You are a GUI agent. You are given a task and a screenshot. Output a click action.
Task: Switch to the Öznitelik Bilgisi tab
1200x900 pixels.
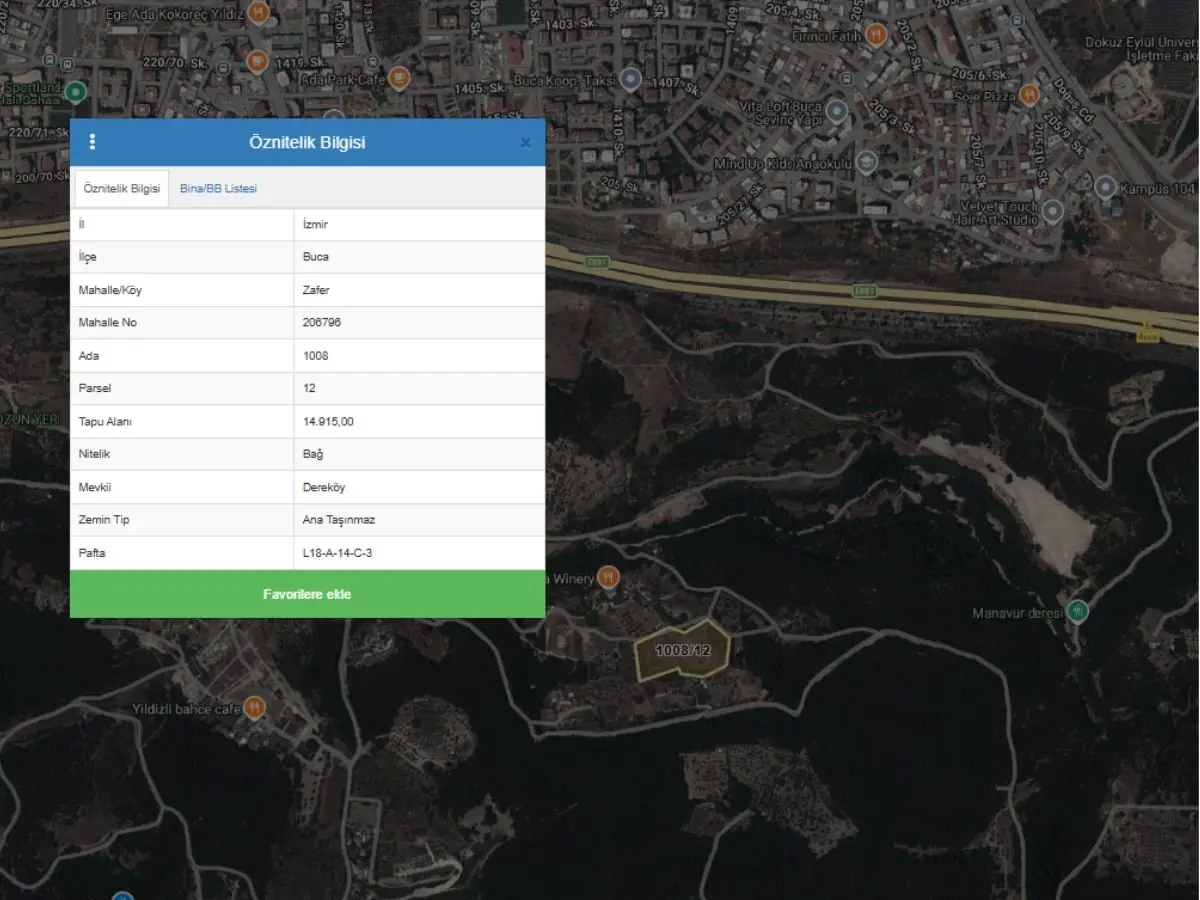click(x=122, y=188)
